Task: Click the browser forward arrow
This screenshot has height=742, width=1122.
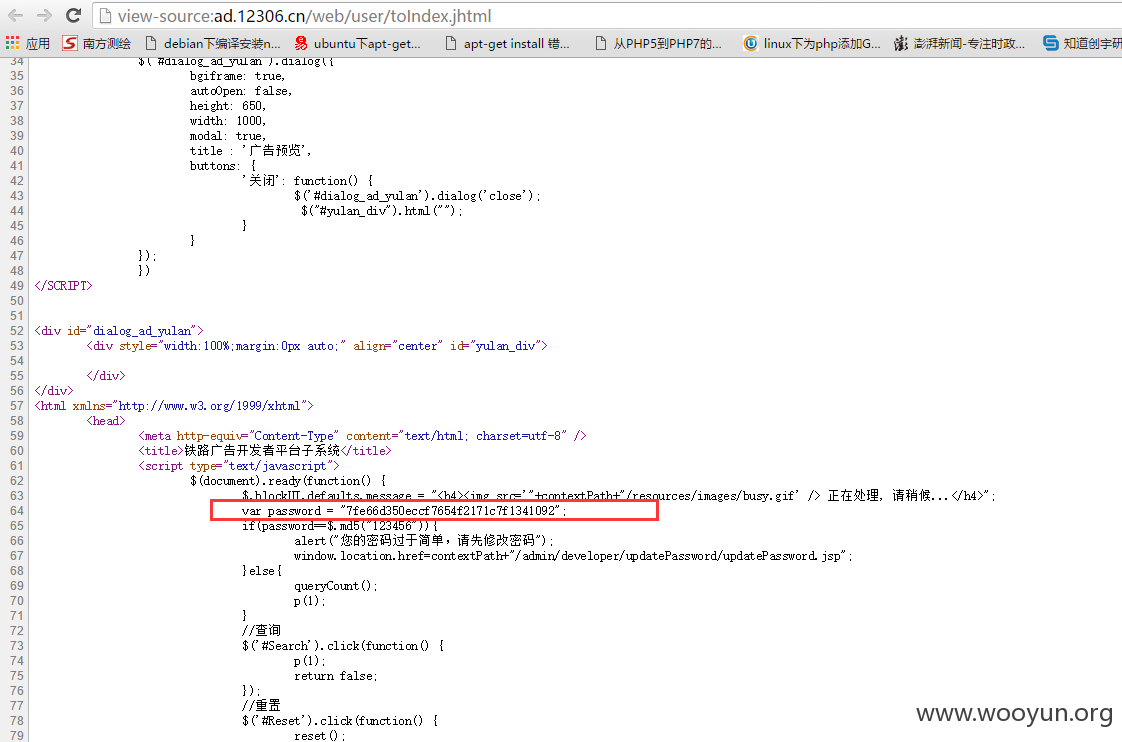Action: (x=44, y=15)
